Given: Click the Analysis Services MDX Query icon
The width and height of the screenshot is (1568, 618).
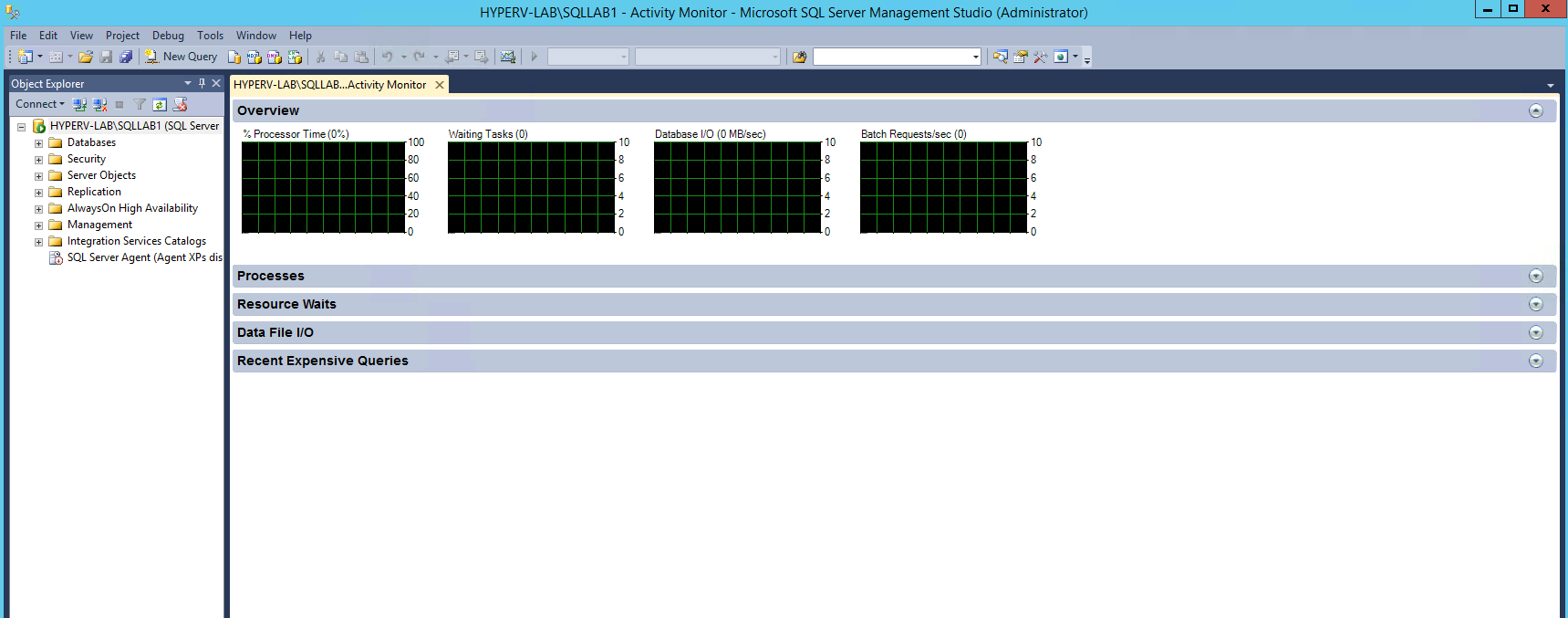Looking at the screenshot, I should pos(254,57).
